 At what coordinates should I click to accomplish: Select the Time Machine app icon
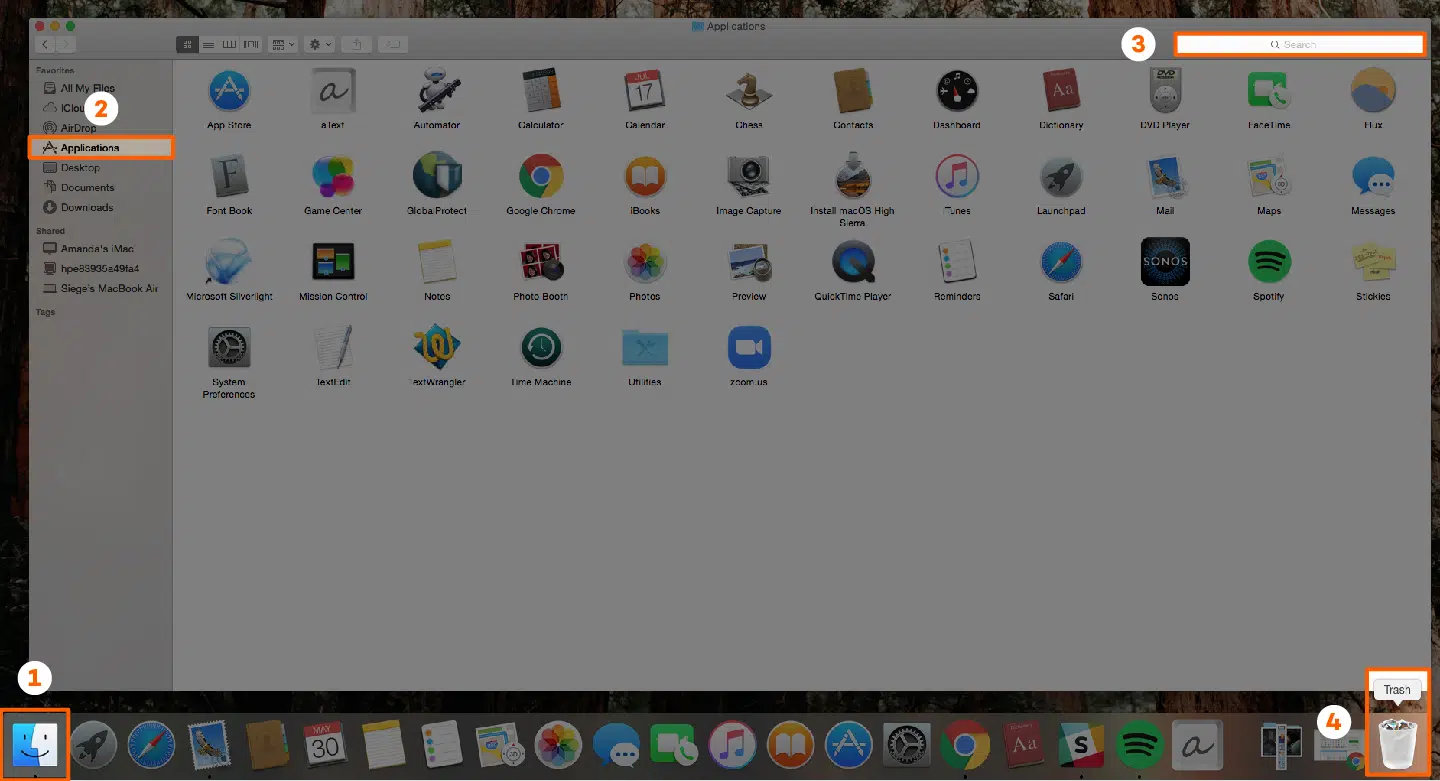pos(541,348)
